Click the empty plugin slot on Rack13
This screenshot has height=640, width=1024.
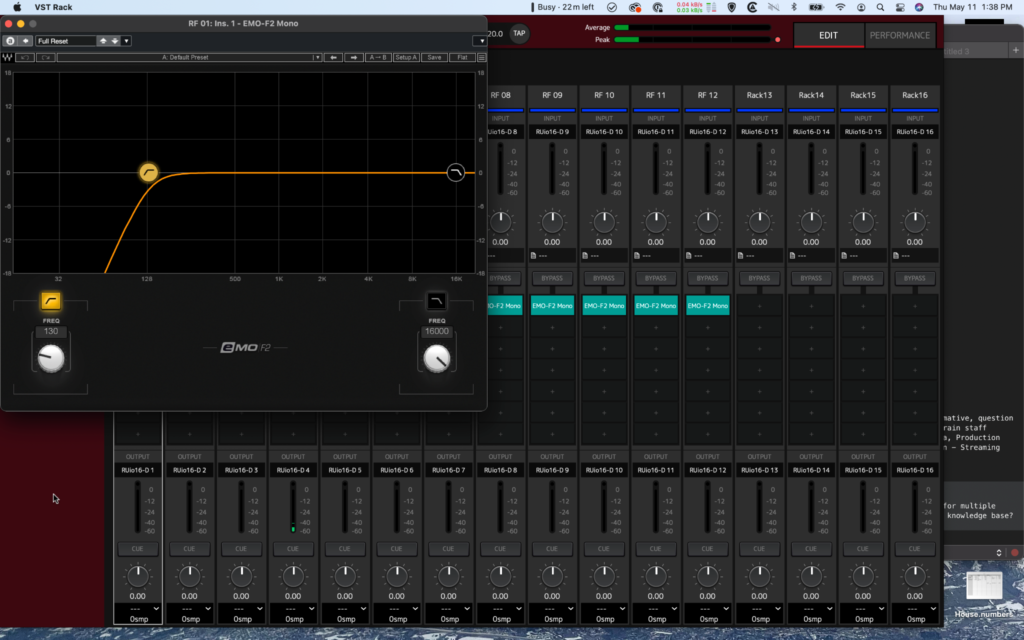point(760,306)
